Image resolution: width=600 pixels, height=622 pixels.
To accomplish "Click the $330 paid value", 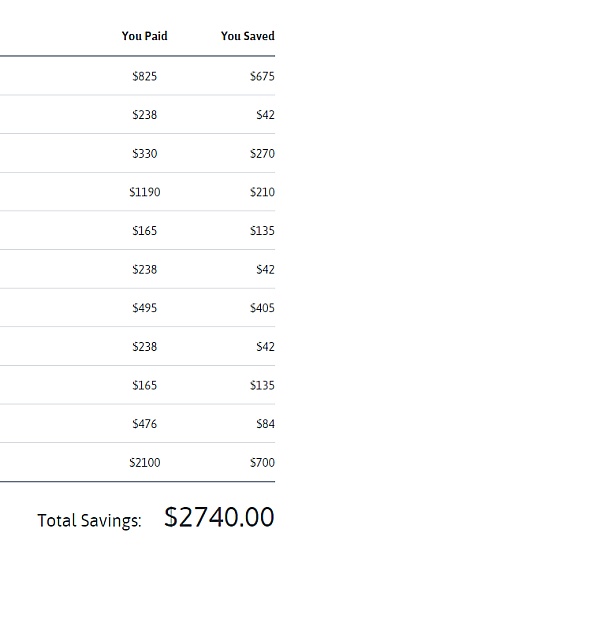I will click(144, 154).
